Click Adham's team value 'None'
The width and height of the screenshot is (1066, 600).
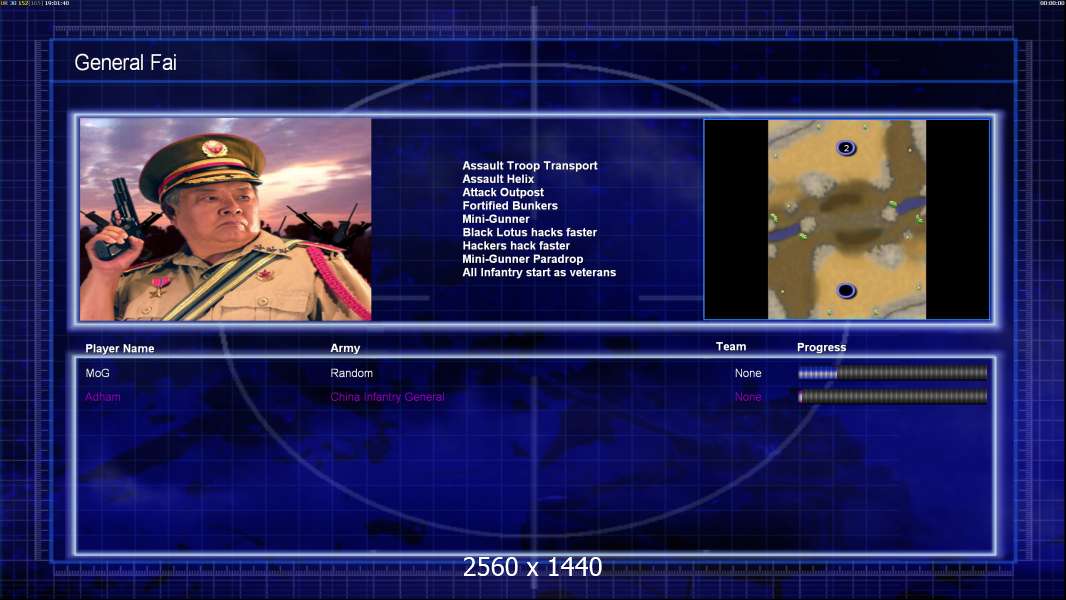tap(748, 397)
